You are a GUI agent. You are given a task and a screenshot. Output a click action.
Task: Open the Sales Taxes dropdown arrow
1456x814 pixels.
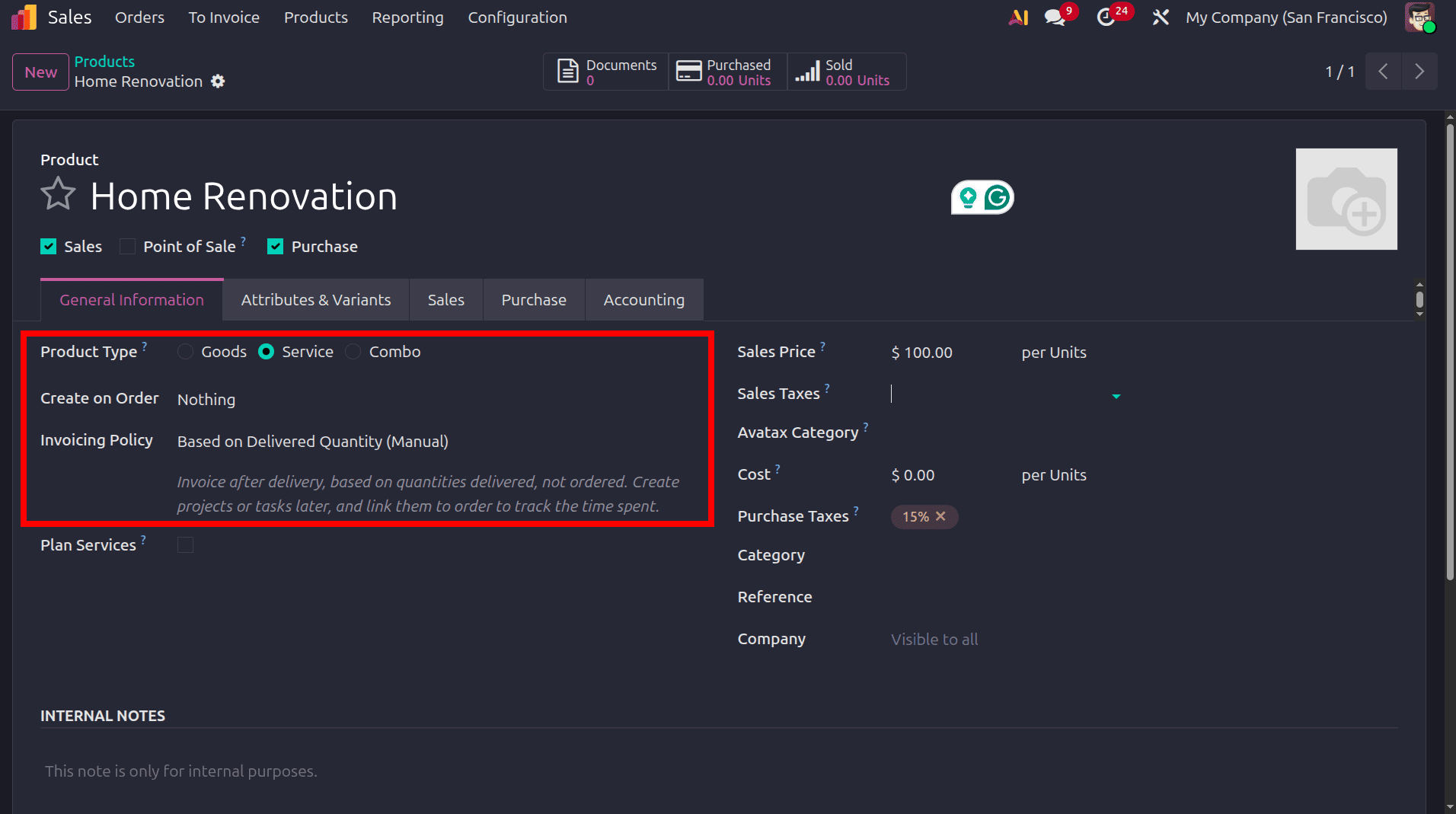(x=1116, y=396)
